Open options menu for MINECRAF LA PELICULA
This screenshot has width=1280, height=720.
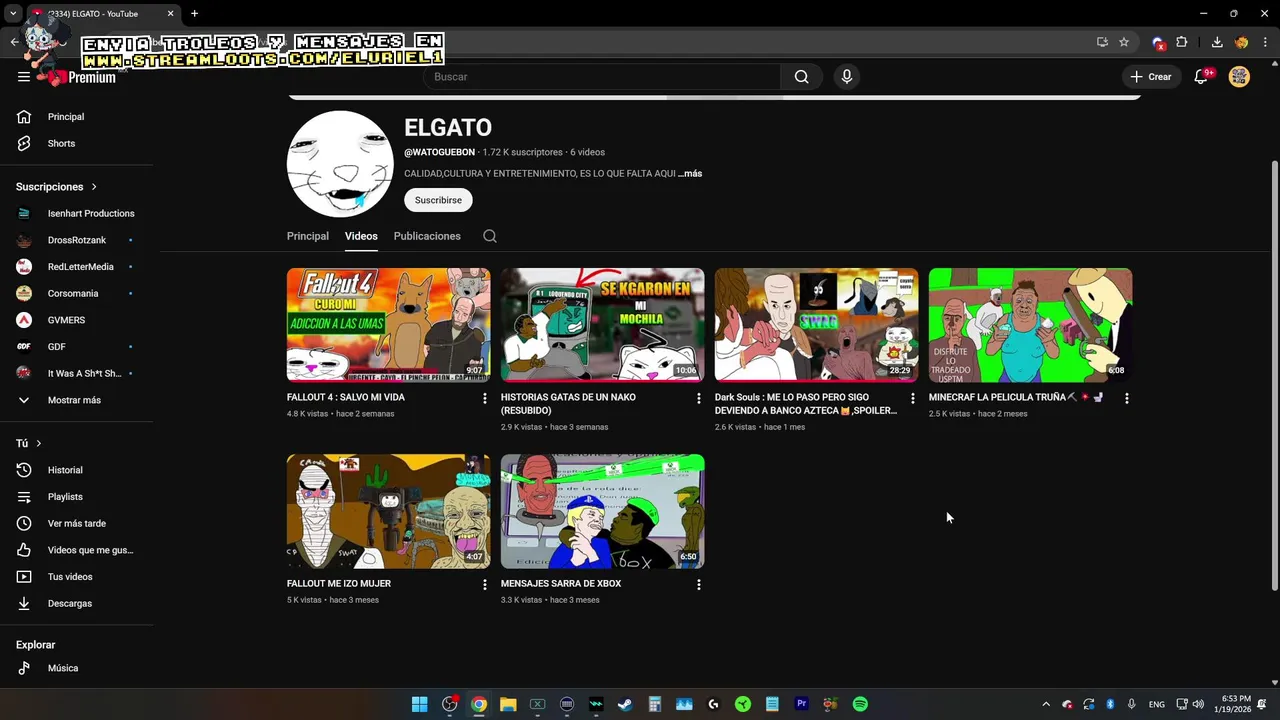point(1127,398)
